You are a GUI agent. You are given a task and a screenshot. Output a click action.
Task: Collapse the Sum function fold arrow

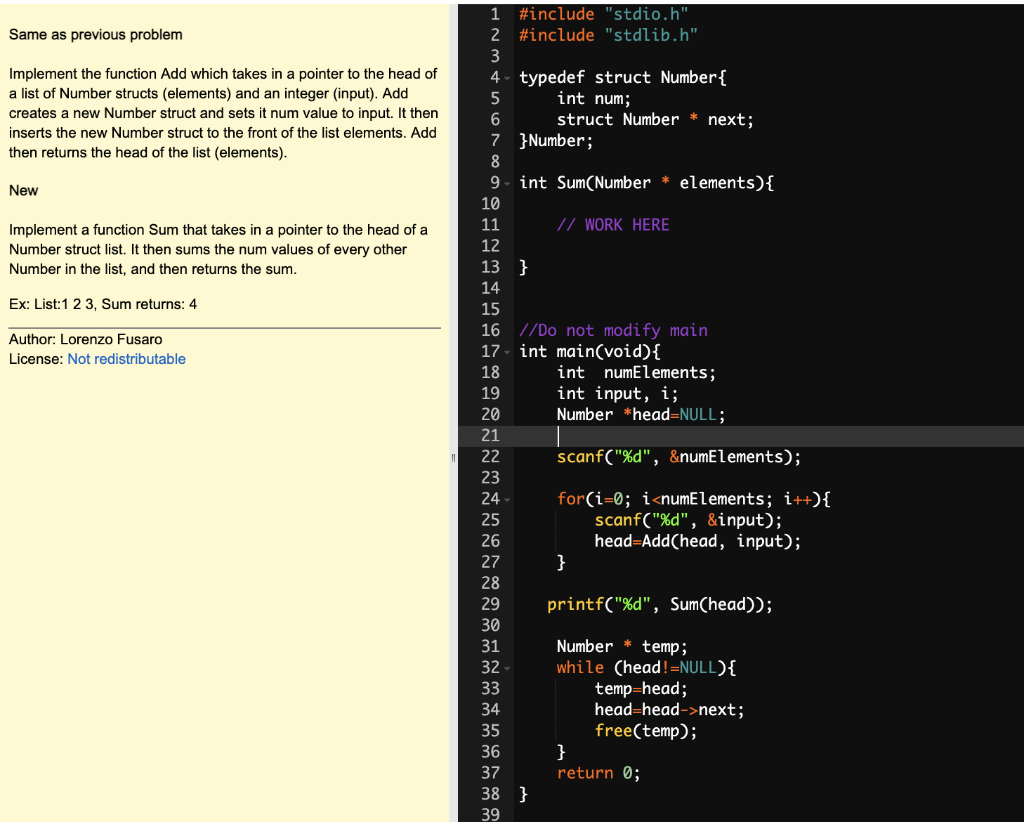point(507,182)
